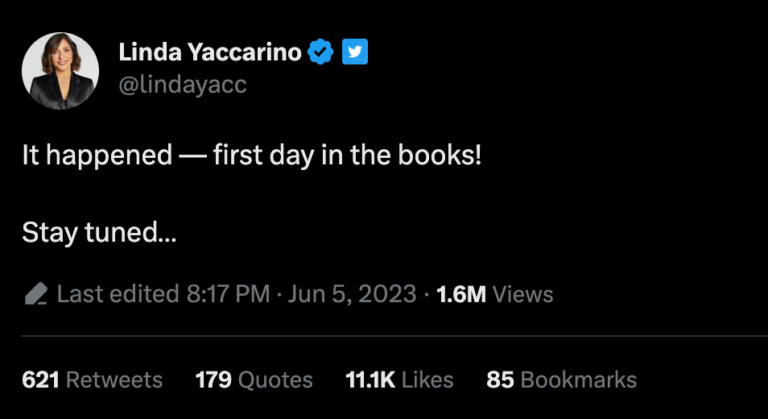This screenshot has width=768, height=419.
Task: Click the pencil edit history icon
Action: [x=36, y=294]
